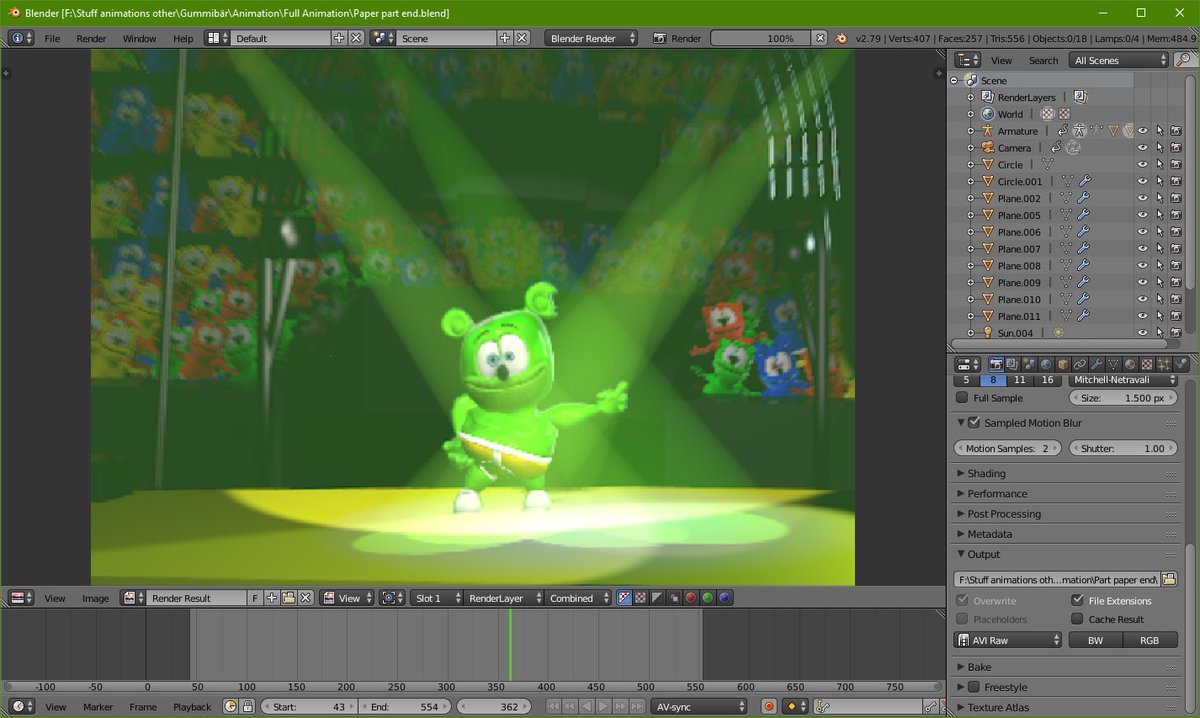Open the AVI Raw file format dropdown
Image resolution: width=1200 pixels, height=718 pixels.
click(1009, 640)
